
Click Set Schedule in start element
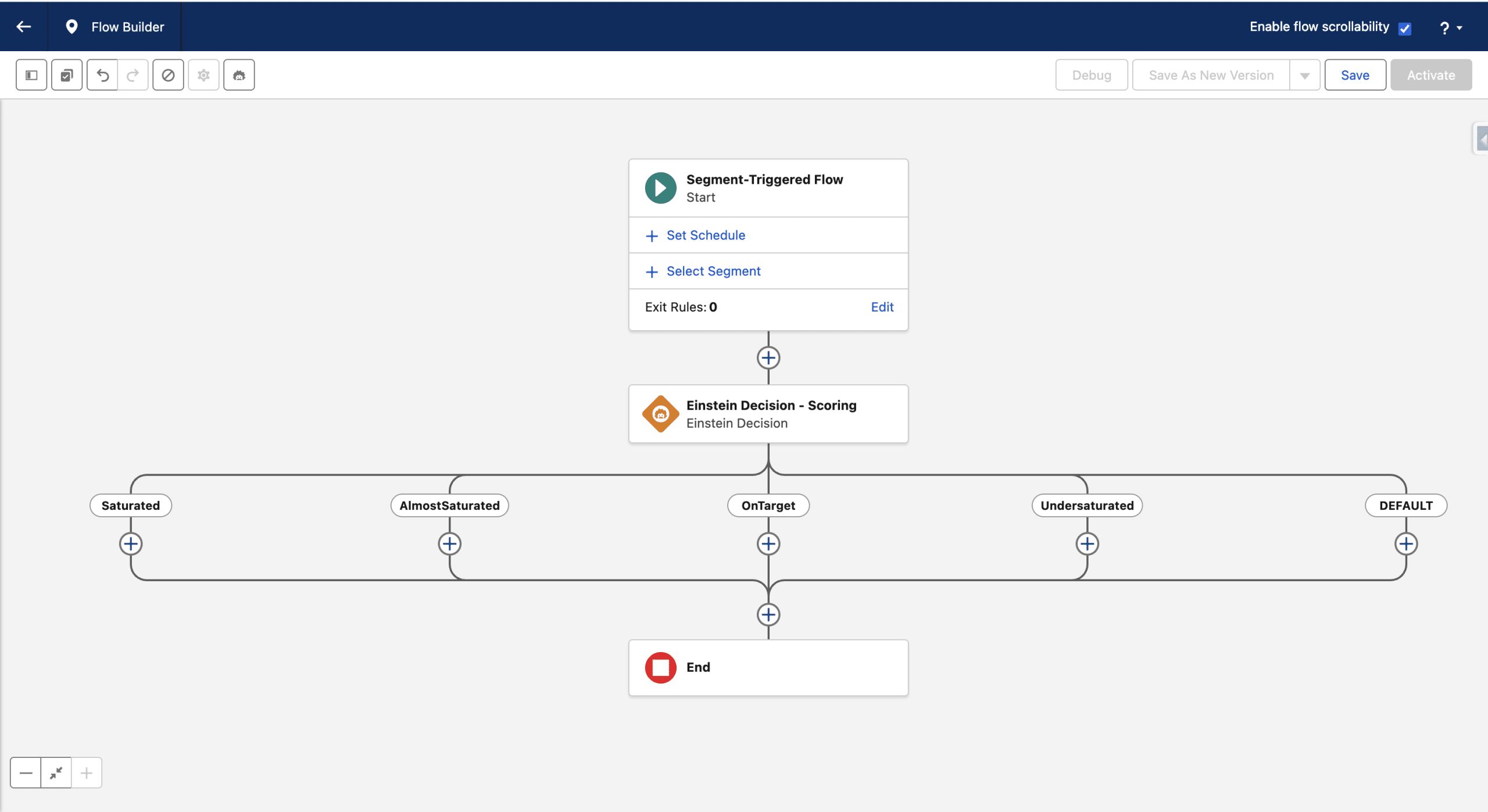click(x=705, y=235)
